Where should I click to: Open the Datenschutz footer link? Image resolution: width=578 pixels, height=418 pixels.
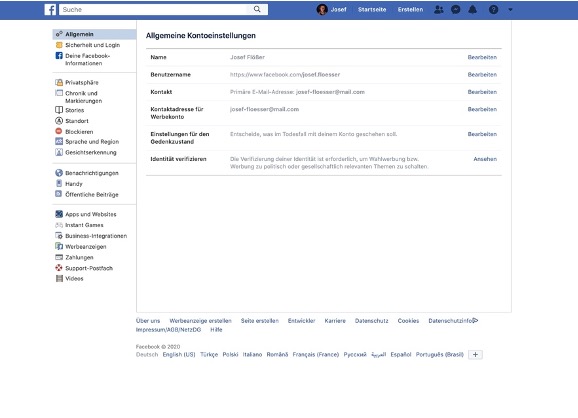coord(372,321)
